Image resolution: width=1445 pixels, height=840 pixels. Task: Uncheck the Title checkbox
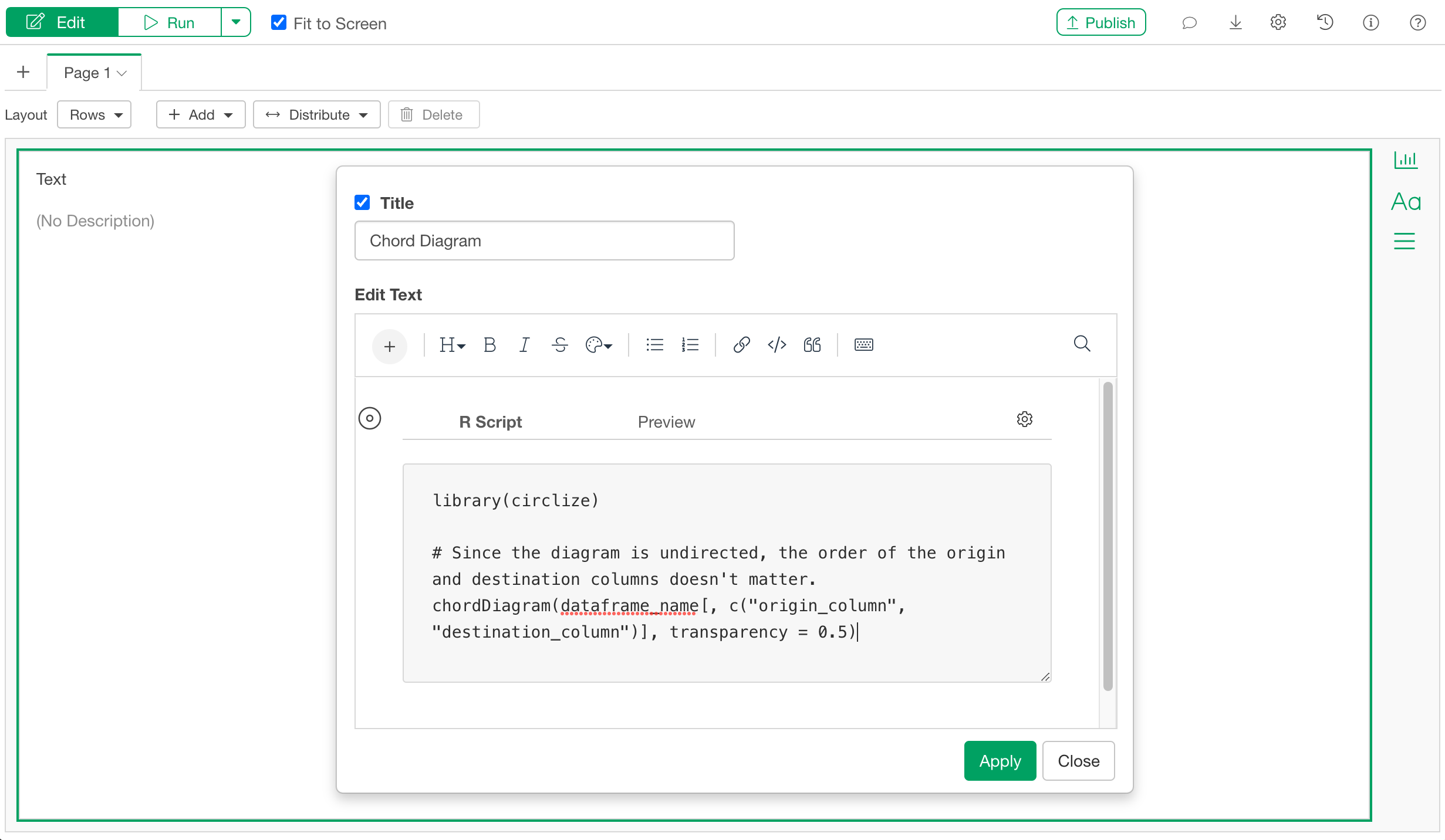coord(363,203)
